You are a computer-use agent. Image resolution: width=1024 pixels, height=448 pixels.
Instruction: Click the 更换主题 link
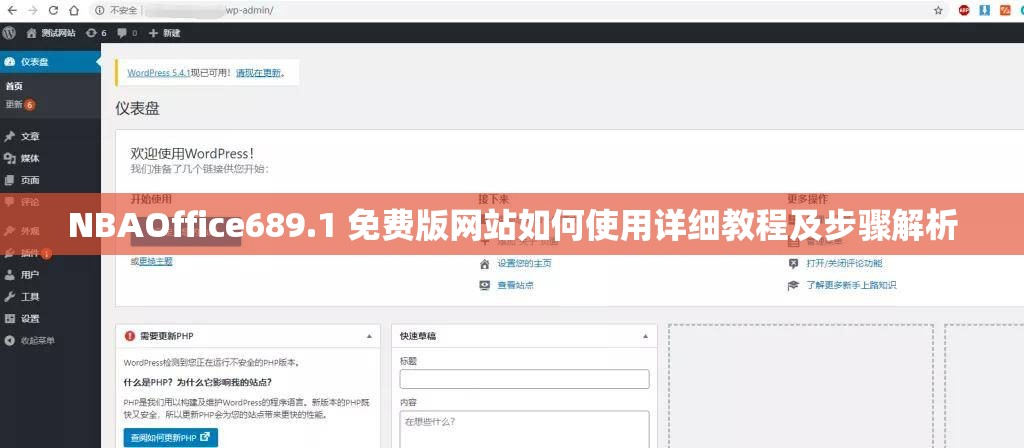coord(155,261)
